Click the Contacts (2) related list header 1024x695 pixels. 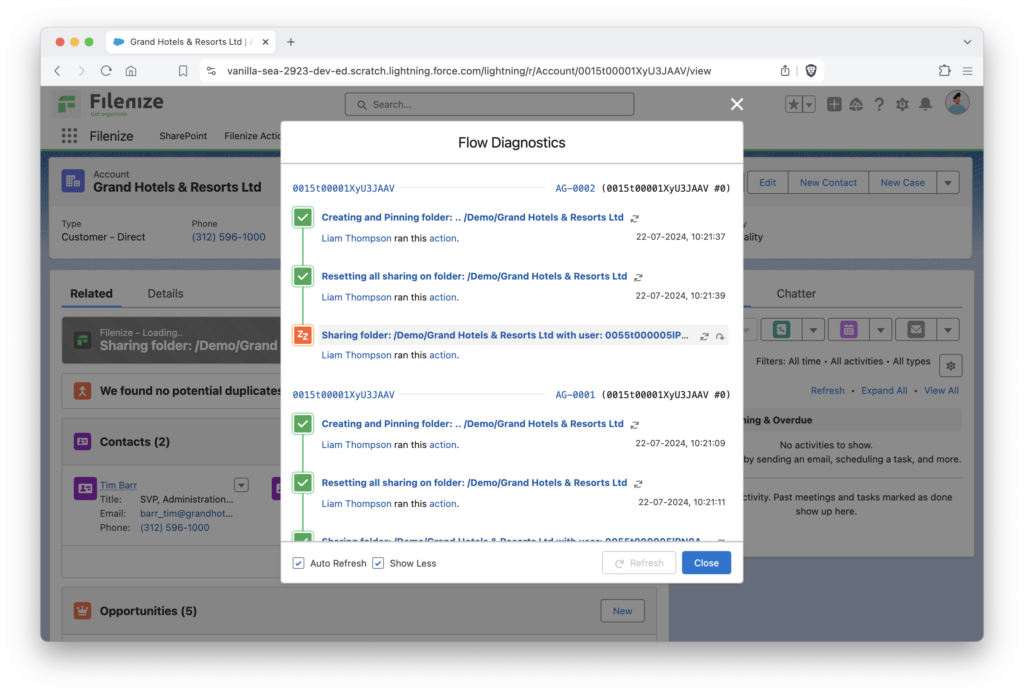(x=135, y=442)
